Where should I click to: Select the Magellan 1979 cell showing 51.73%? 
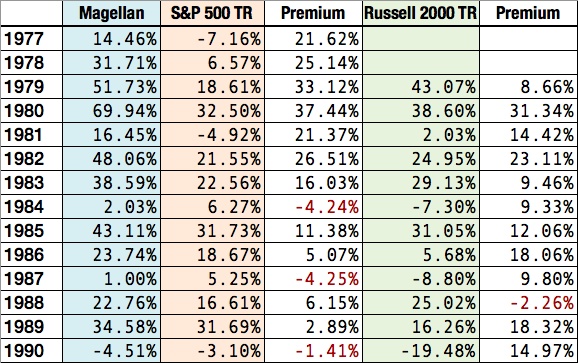click(112, 87)
